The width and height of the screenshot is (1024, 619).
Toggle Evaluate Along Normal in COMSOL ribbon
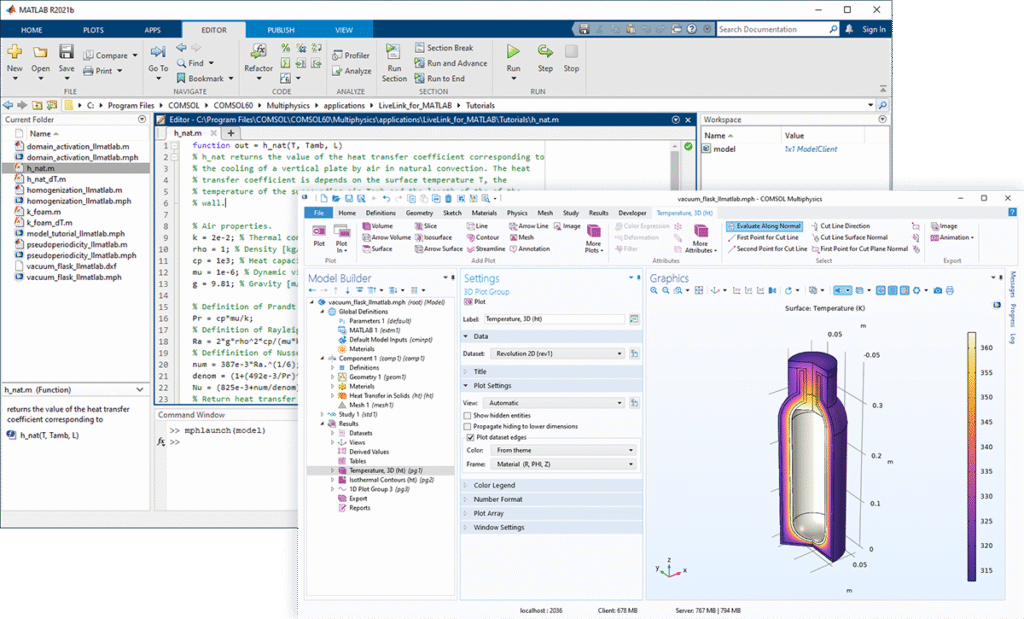pyautogui.click(x=764, y=226)
